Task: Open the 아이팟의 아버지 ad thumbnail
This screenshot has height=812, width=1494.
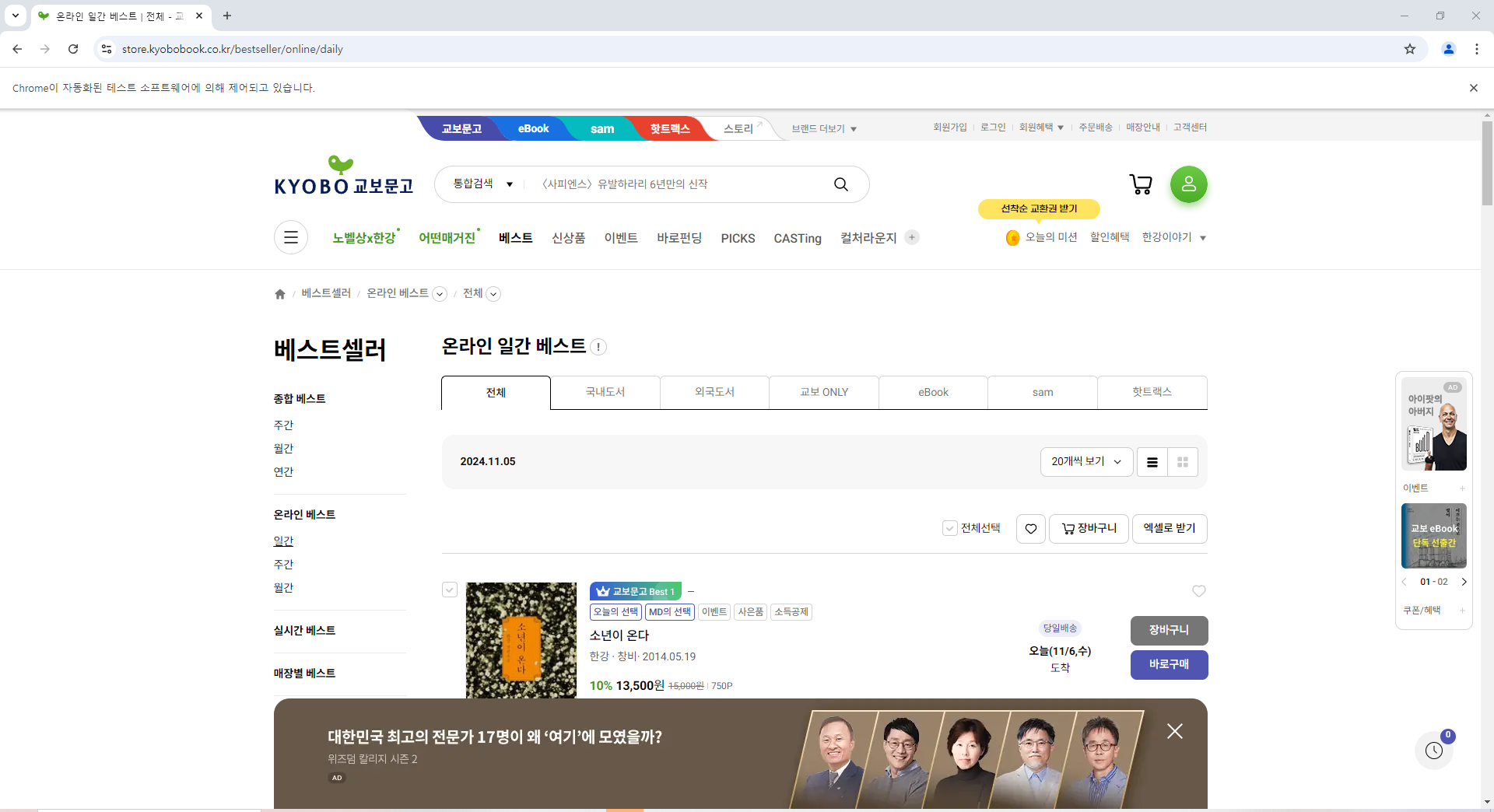Action: click(x=1434, y=424)
